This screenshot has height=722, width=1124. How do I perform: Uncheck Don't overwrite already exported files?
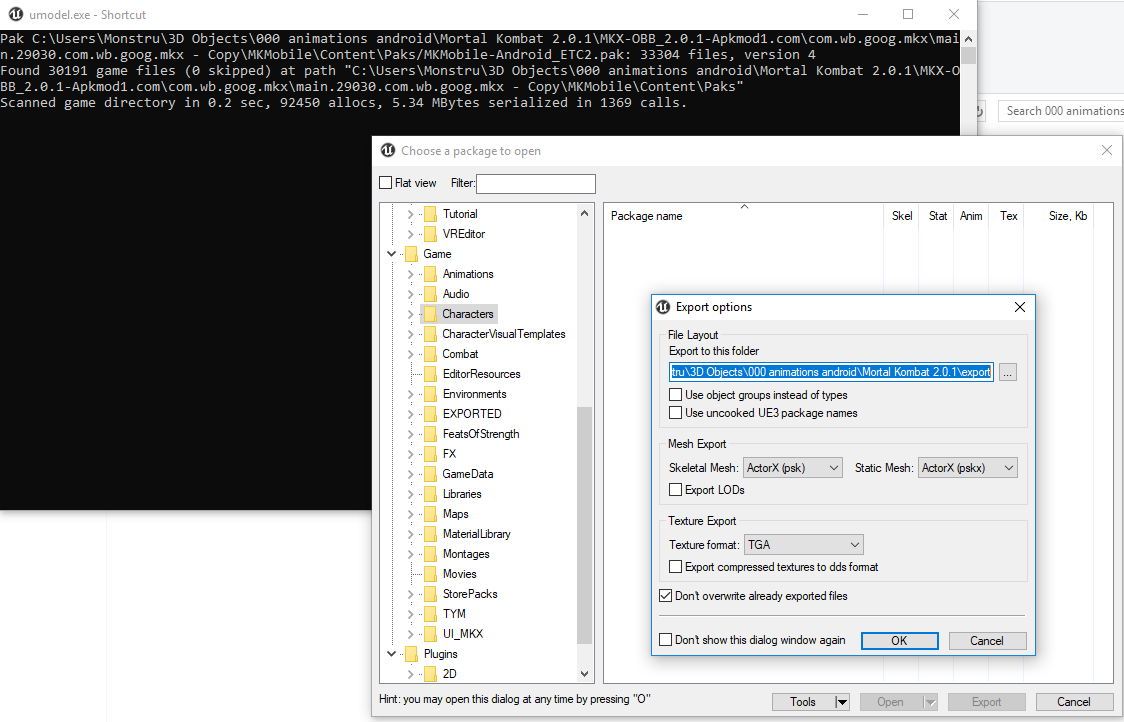pyautogui.click(x=665, y=596)
